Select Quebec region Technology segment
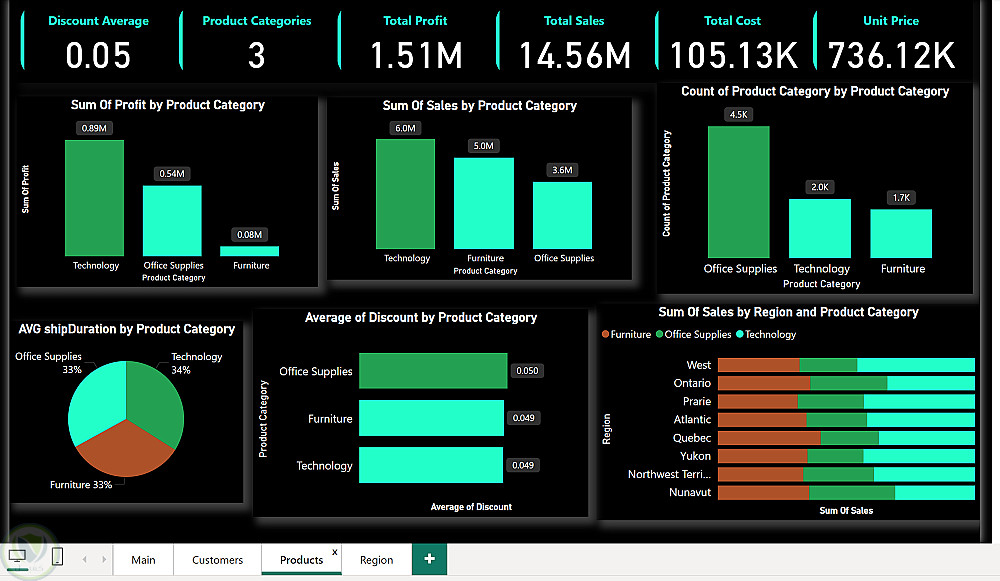The width and height of the screenshot is (1000, 581). point(927,438)
